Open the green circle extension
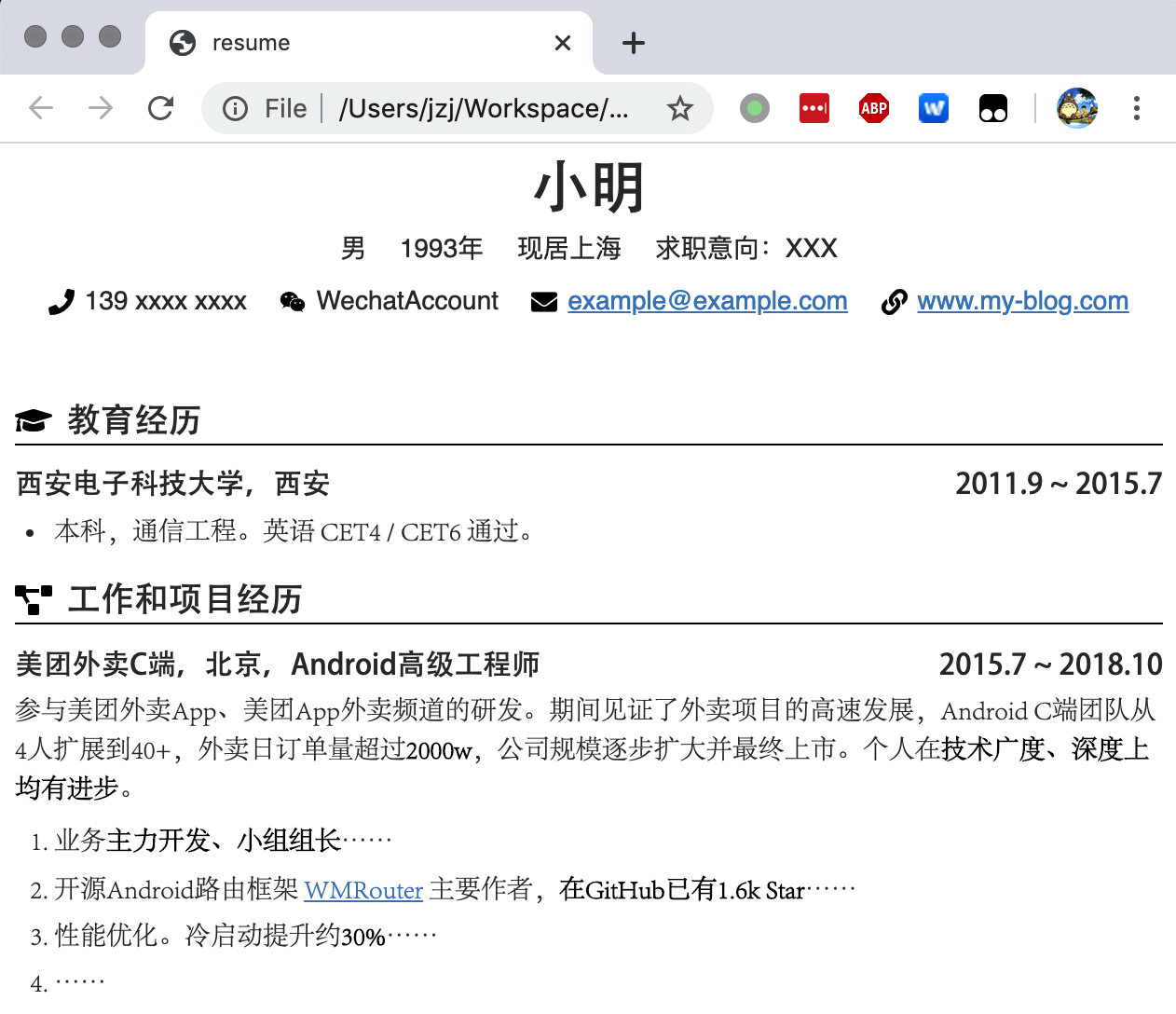 coord(755,108)
